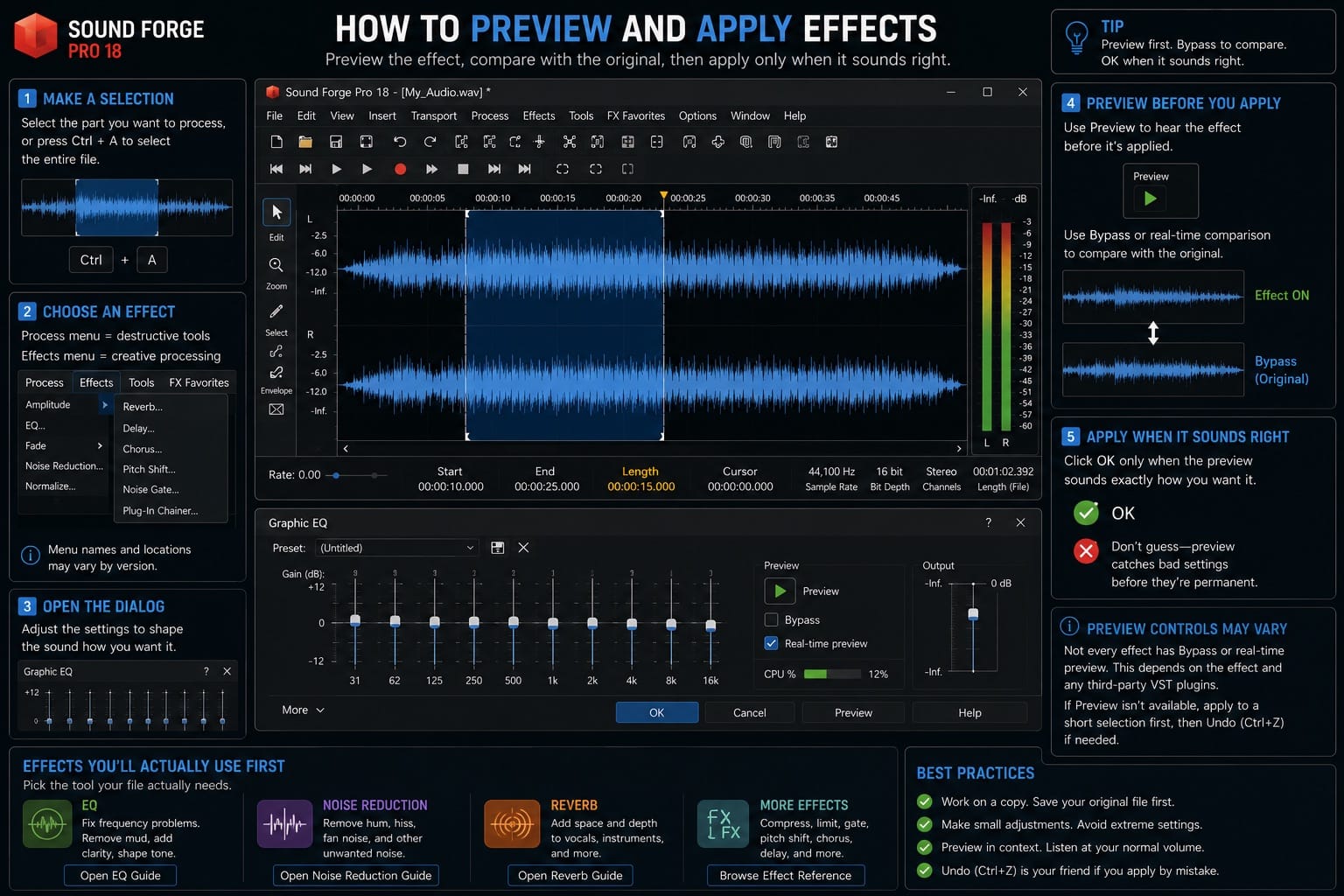Click the Output level slider handle

click(973, 614)
